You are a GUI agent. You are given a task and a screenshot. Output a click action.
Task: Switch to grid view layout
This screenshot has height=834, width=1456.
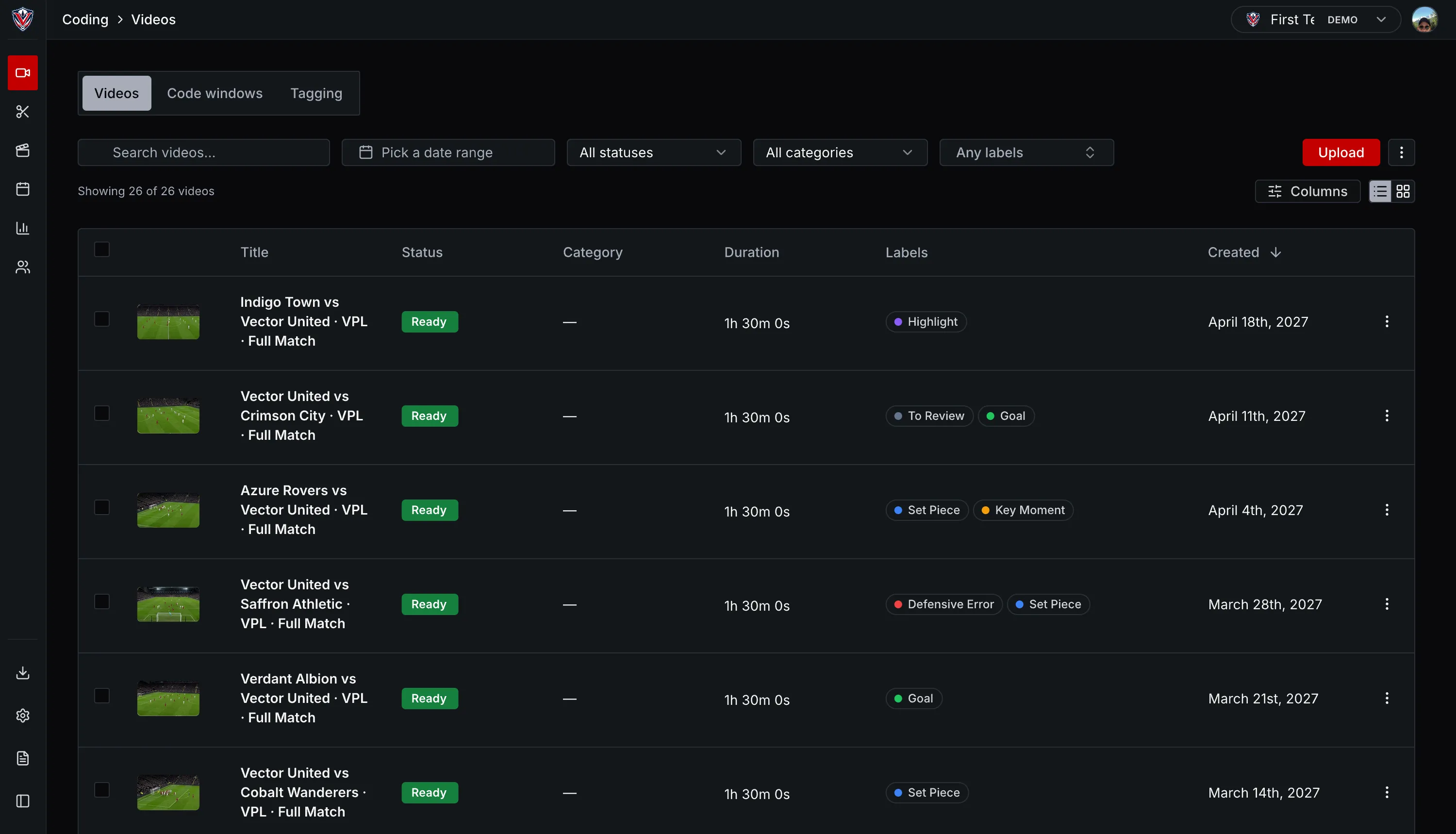click(1403, 191)
